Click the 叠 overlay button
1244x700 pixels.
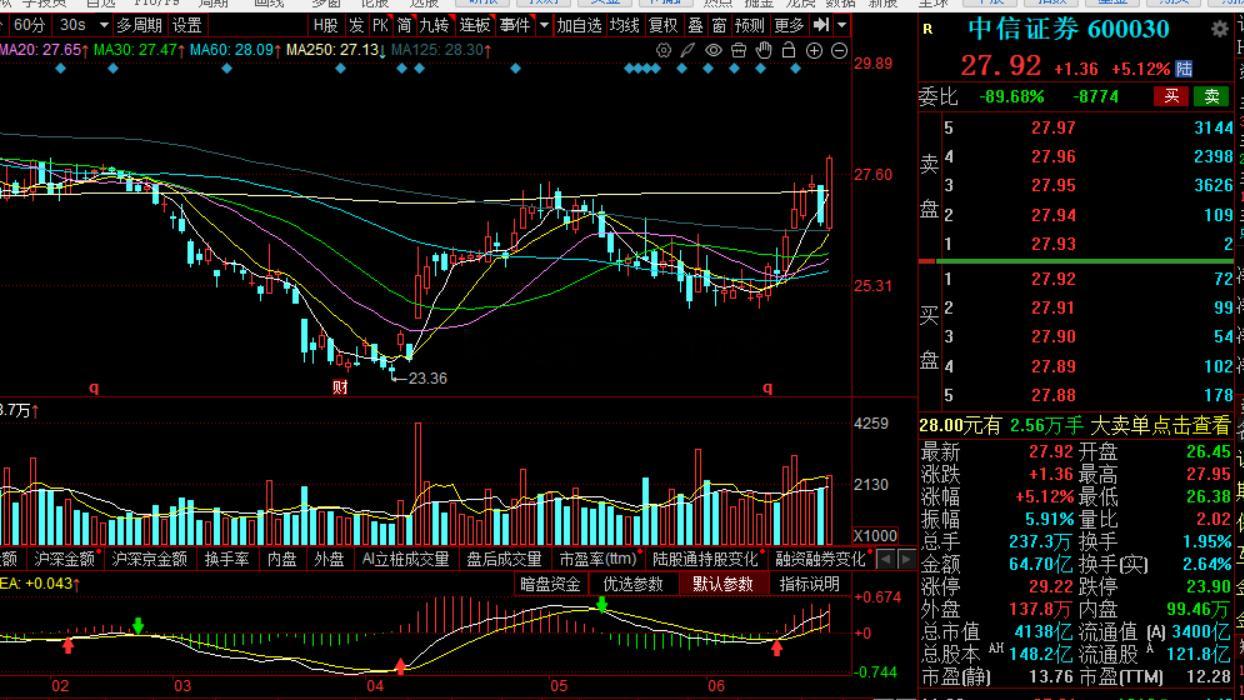(x=695, y=25)
